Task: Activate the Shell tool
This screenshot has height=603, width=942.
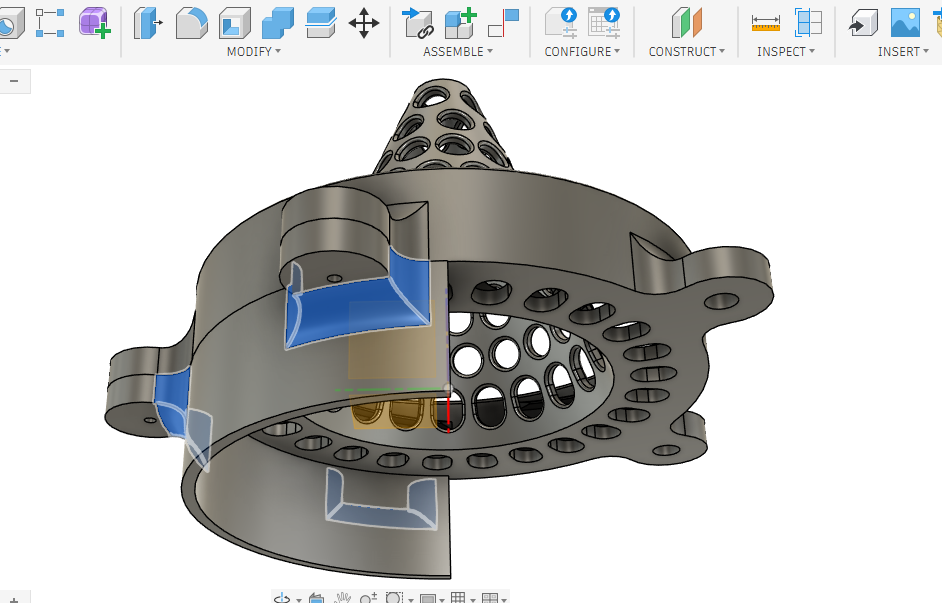Action: [x=235, y=22]
